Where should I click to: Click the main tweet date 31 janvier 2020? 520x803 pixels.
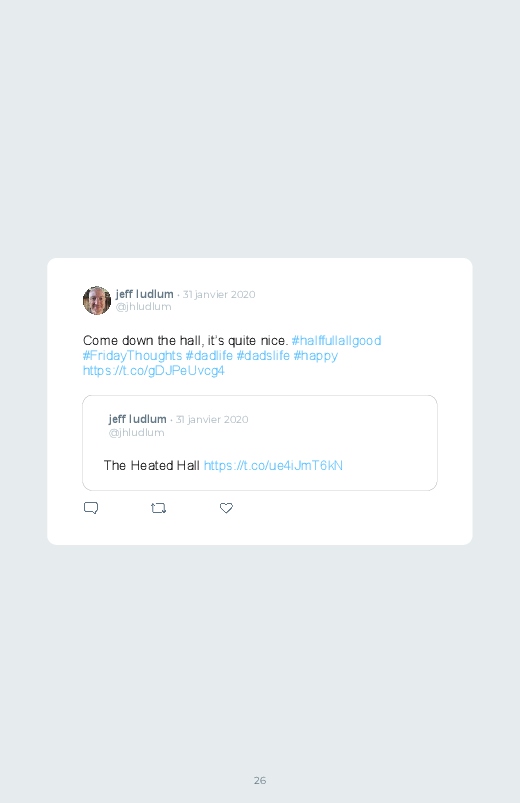[x=219, y=294]
